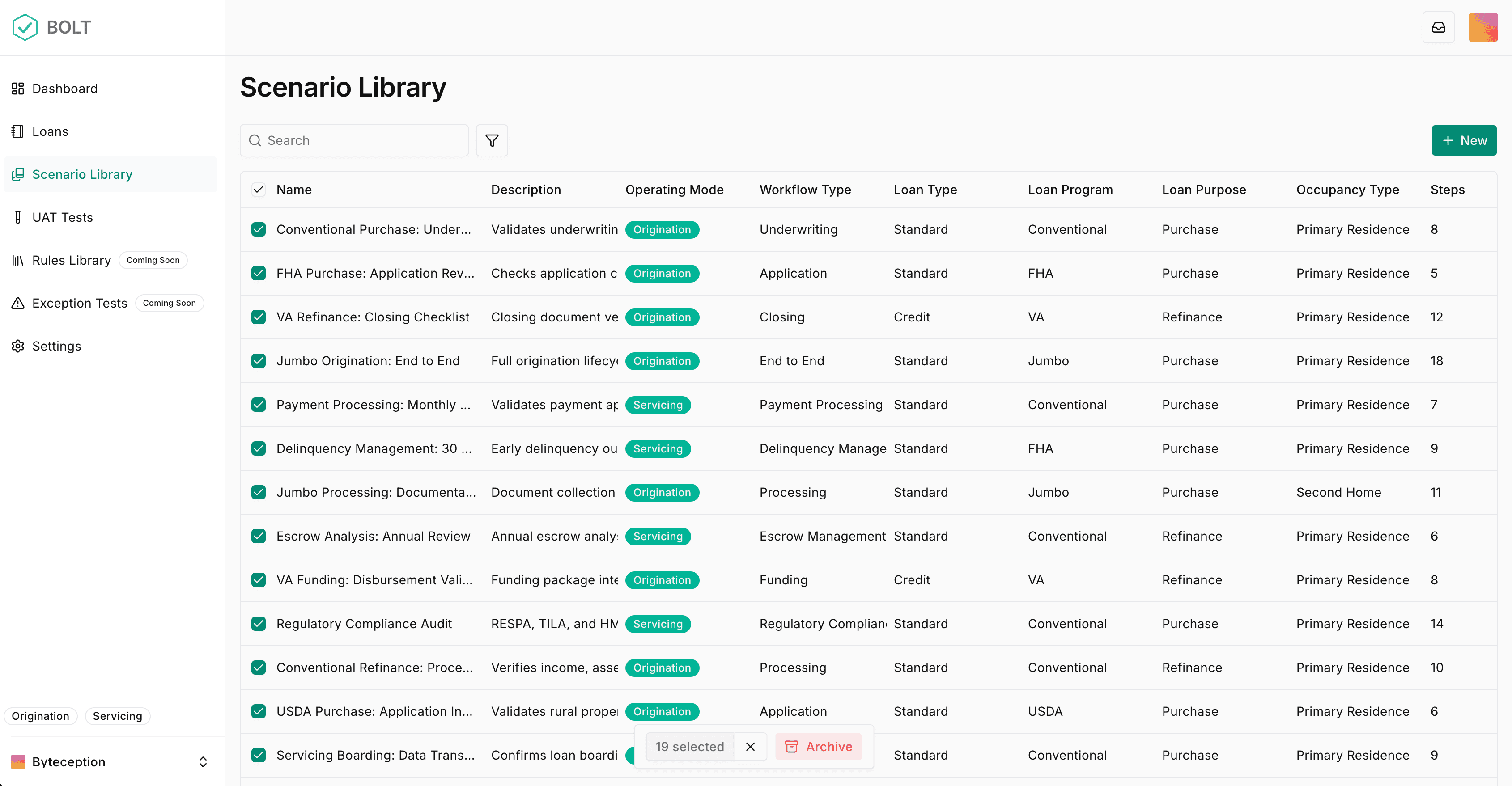Open UAT Tests in the sidebar
Screen dimensions: 1512x786
pyautogui.click(x=110, y=217)
